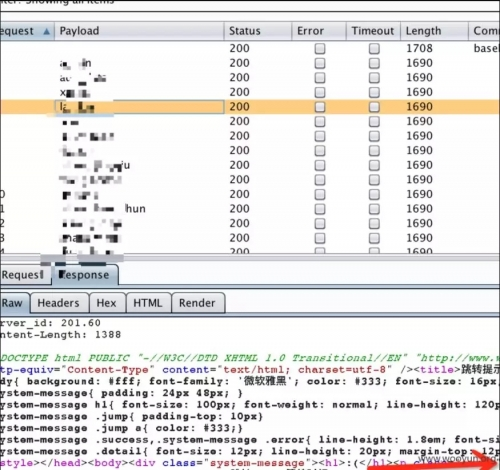
Task: Select the first result row with length 1708
Action: (x=250, y=49)
